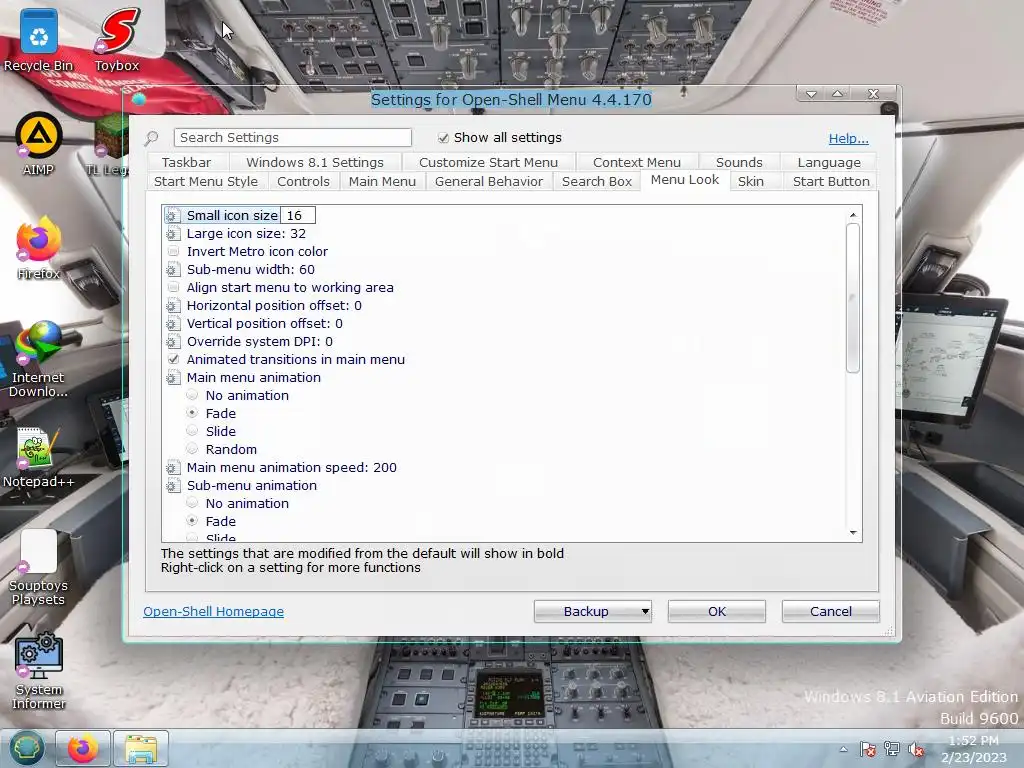
Task: Disable Animated transitions in main menu
Action: (173, 359)
